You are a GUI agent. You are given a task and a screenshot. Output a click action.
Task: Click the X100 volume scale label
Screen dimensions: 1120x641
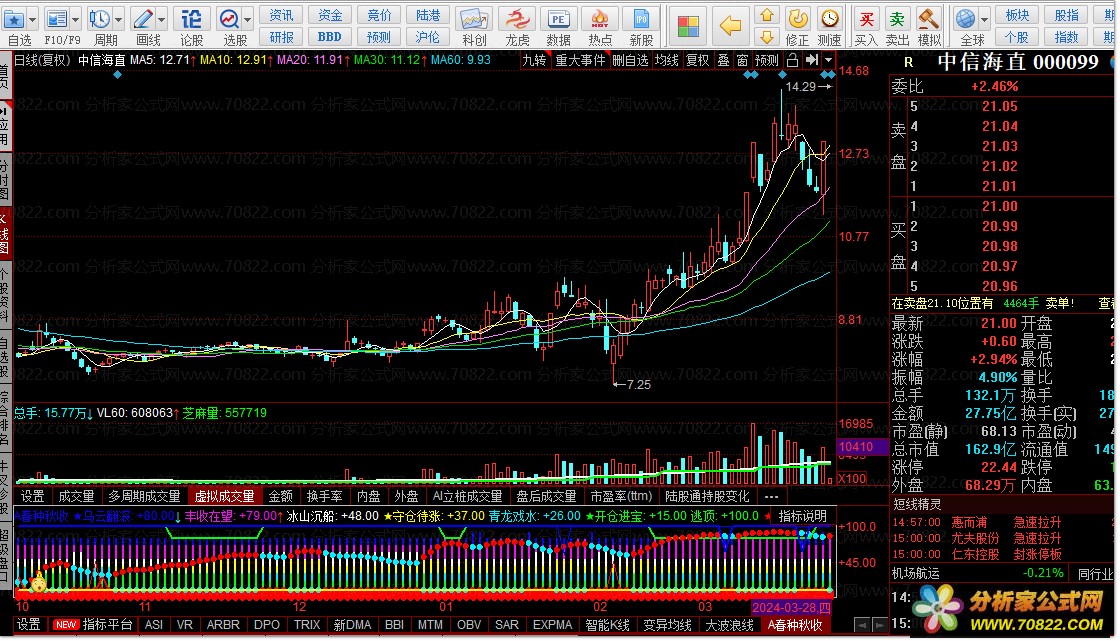tap(851, 478)
